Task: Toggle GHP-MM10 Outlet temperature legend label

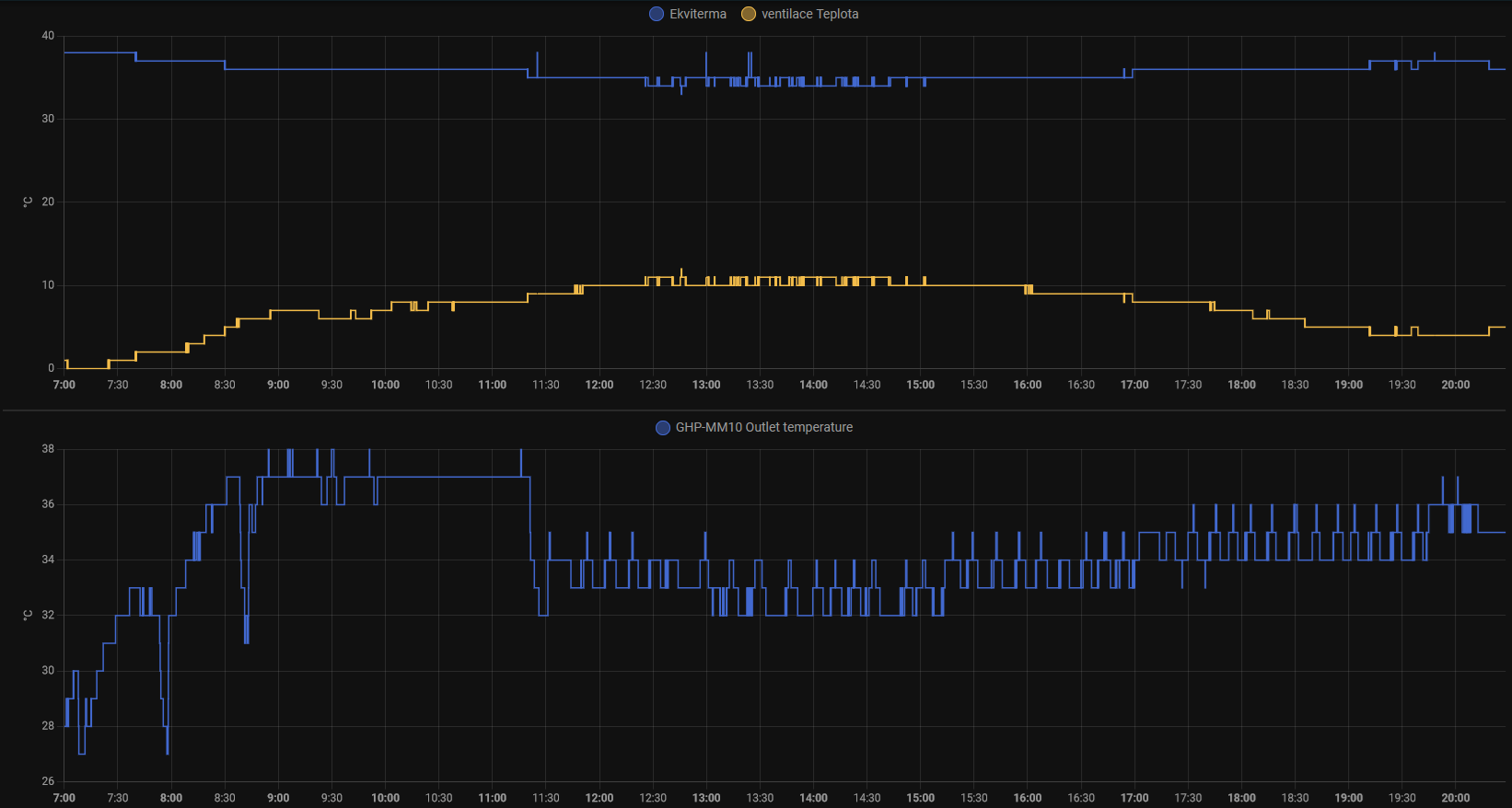Action: point(763,427)
